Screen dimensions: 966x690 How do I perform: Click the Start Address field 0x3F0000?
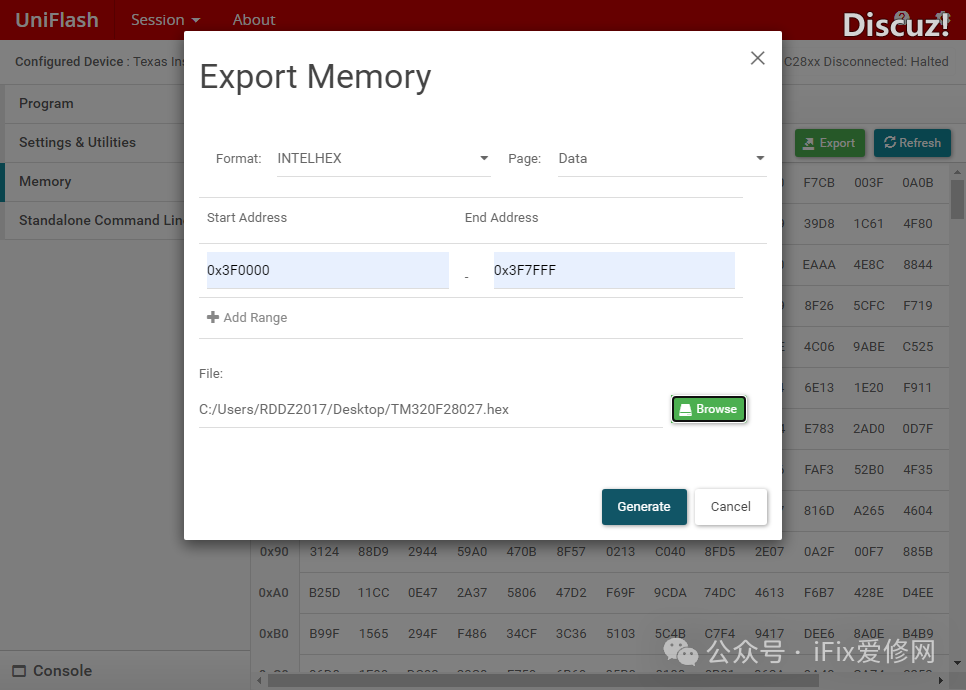327,270
